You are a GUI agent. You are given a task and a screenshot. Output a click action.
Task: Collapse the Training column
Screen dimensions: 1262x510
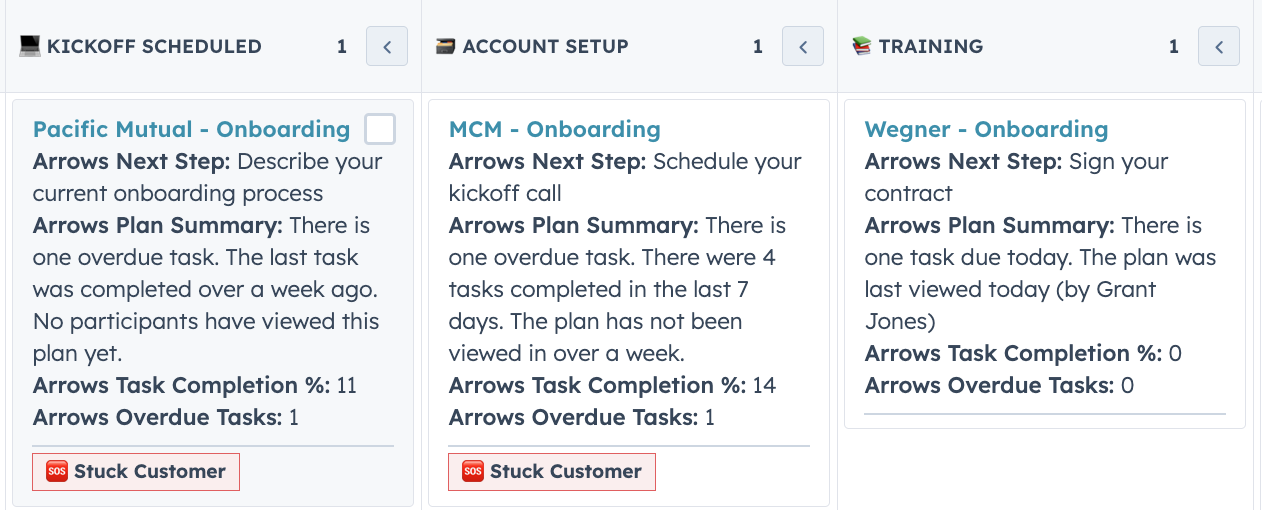[x=1219, y=46]
